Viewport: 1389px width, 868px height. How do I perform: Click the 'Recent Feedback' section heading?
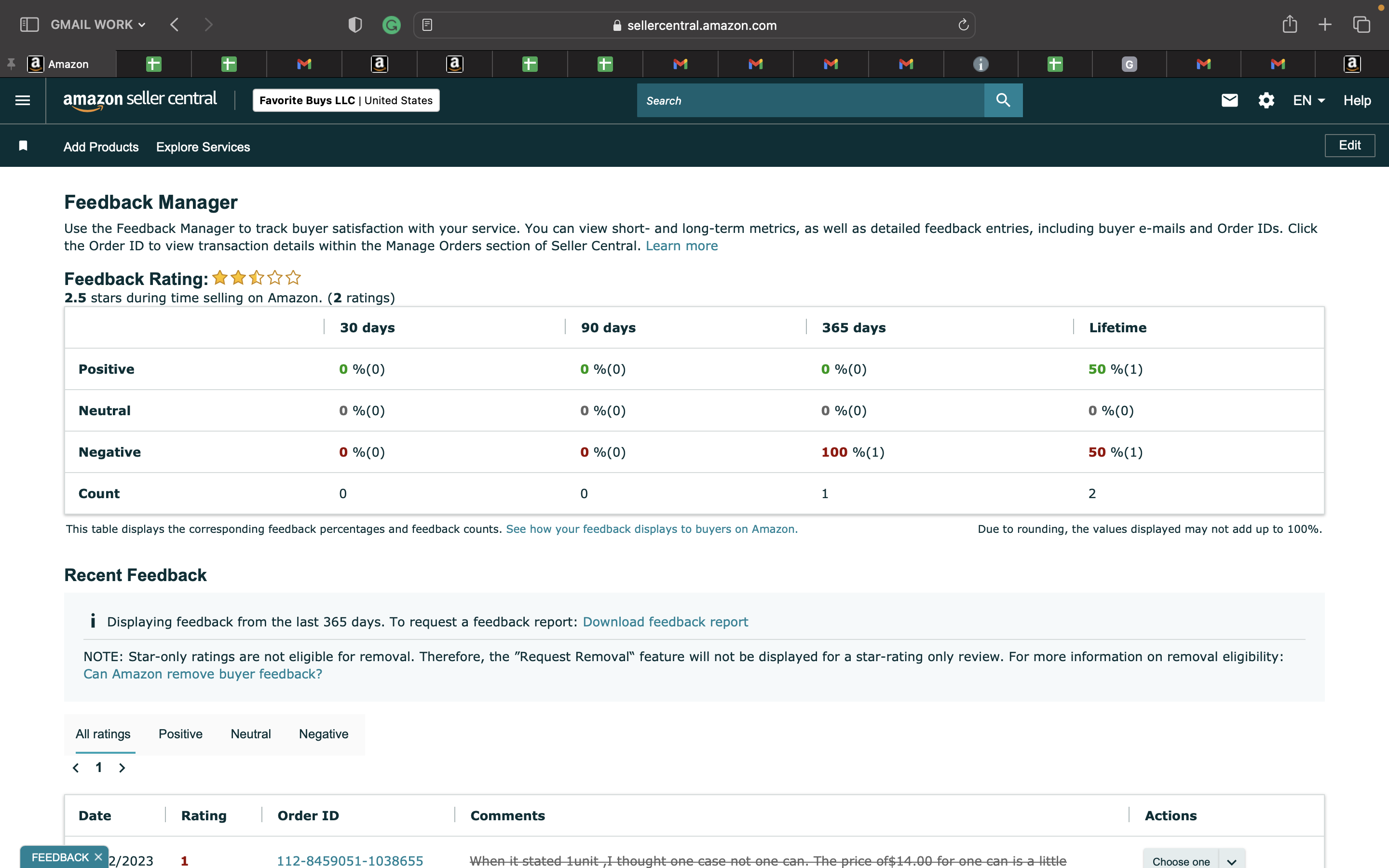136,575
